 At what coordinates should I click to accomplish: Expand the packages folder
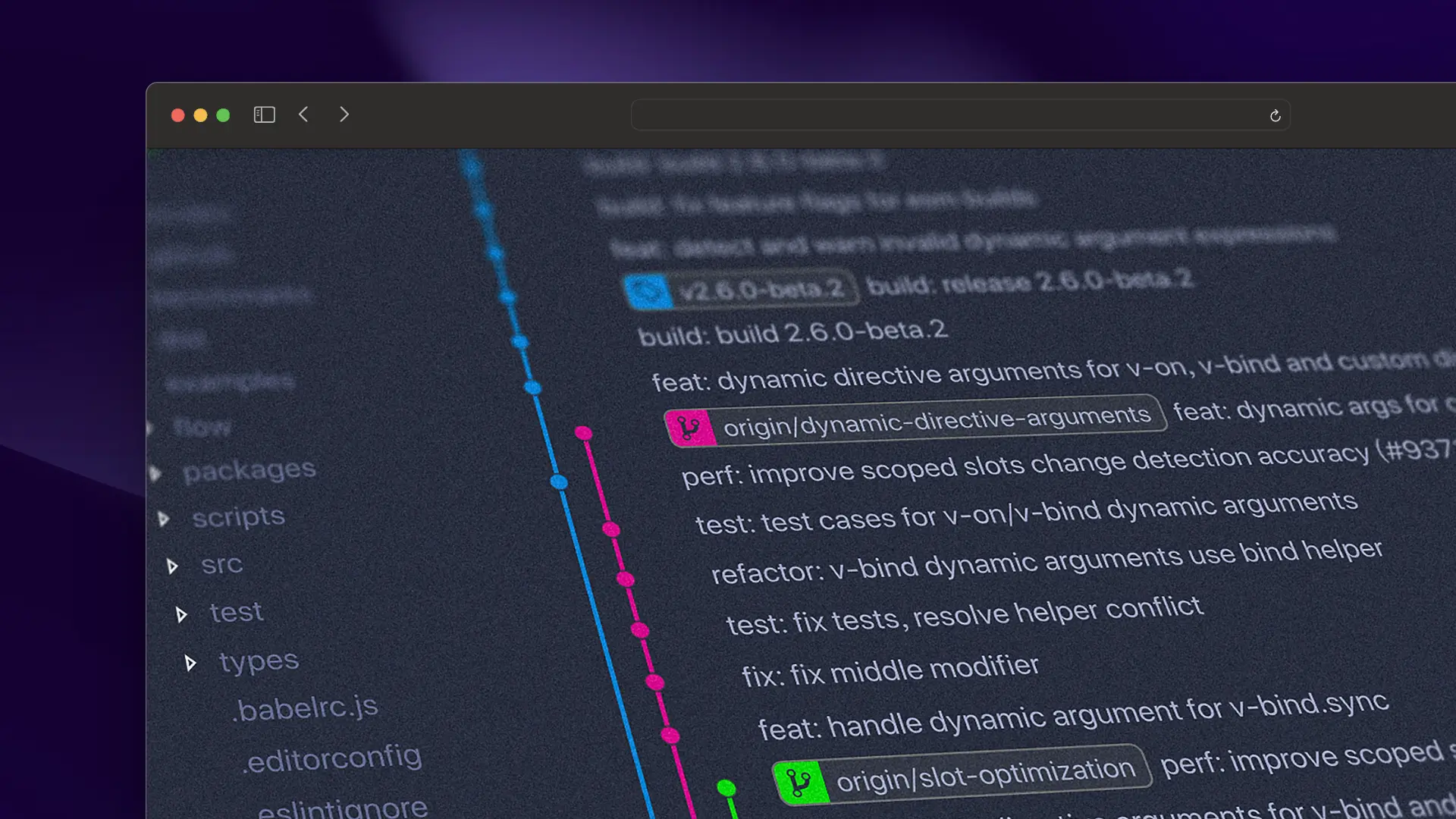(155, 474)
